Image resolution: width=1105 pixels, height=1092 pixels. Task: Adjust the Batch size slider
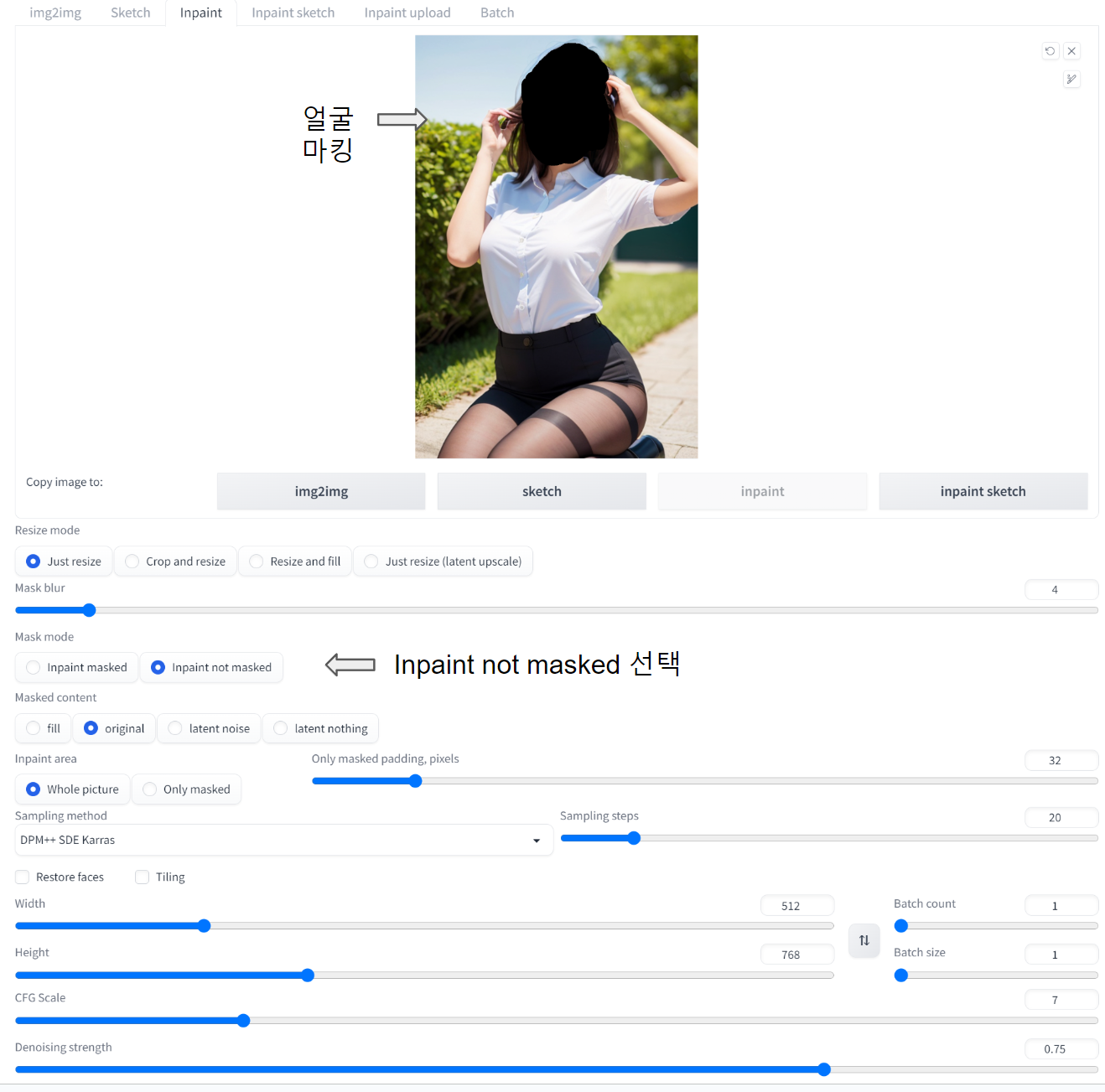(x=996, y=975)
